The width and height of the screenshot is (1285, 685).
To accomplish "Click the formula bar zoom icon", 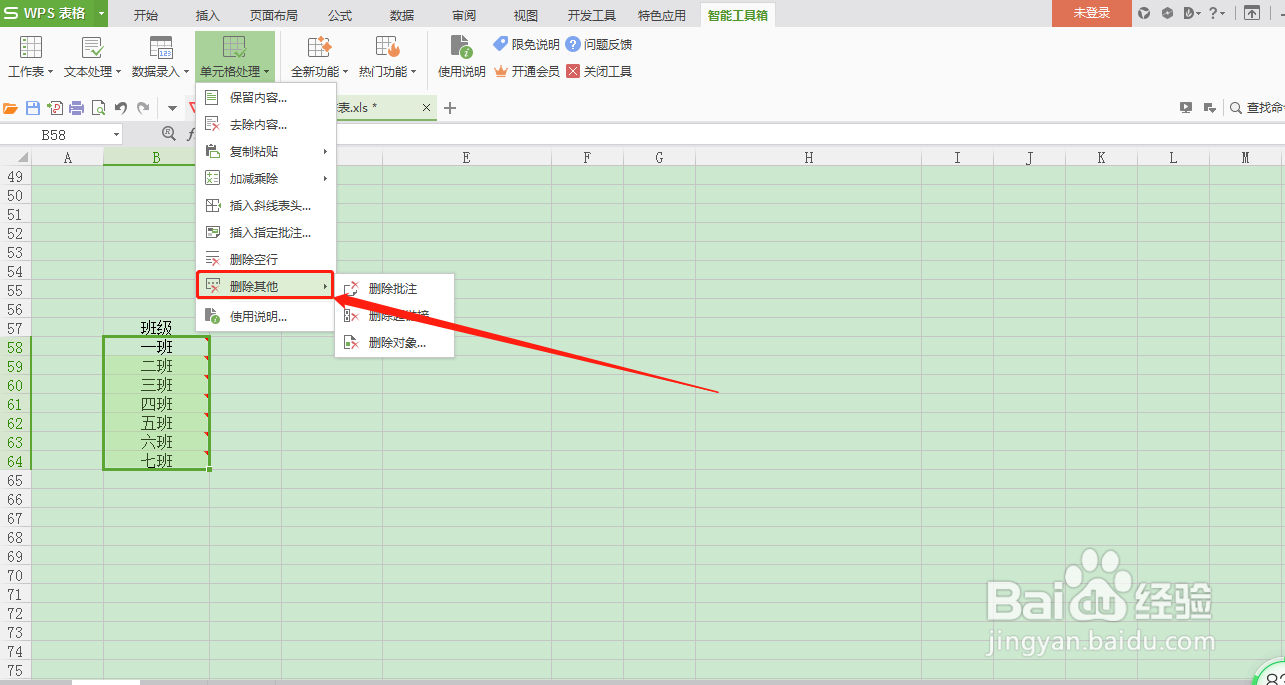I will 169,134.
